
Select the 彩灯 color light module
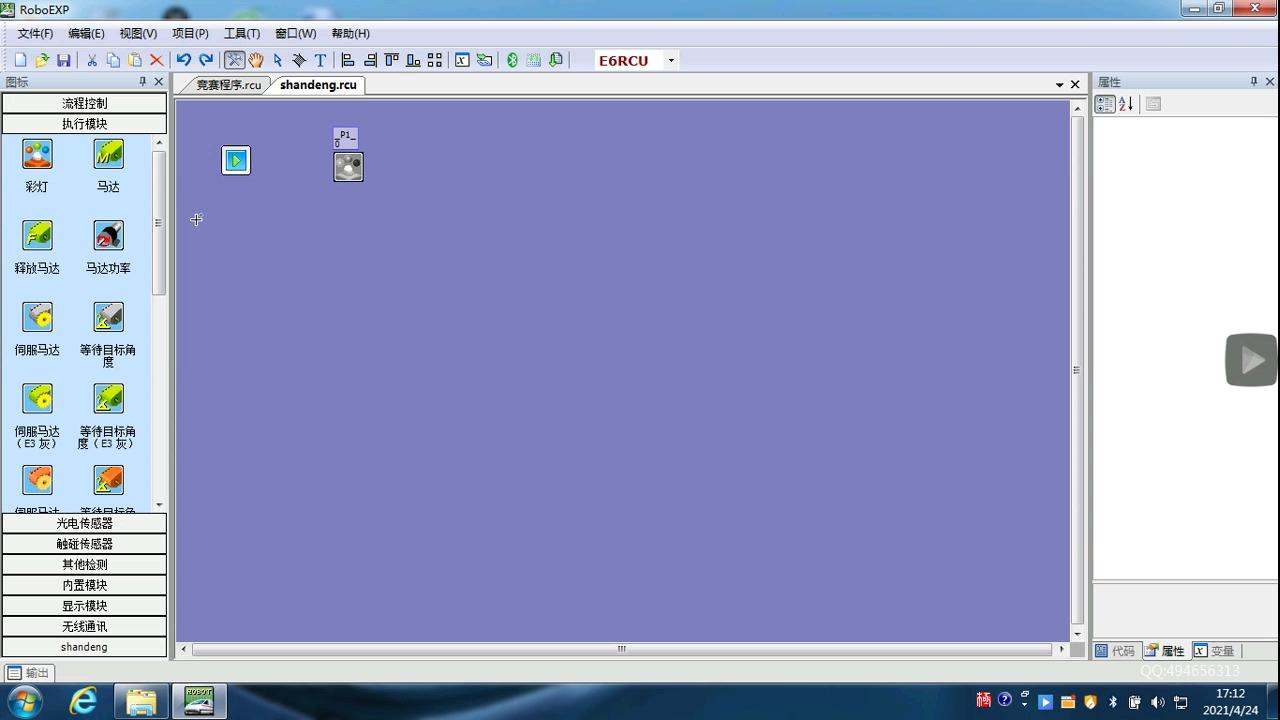pos(37,154)
